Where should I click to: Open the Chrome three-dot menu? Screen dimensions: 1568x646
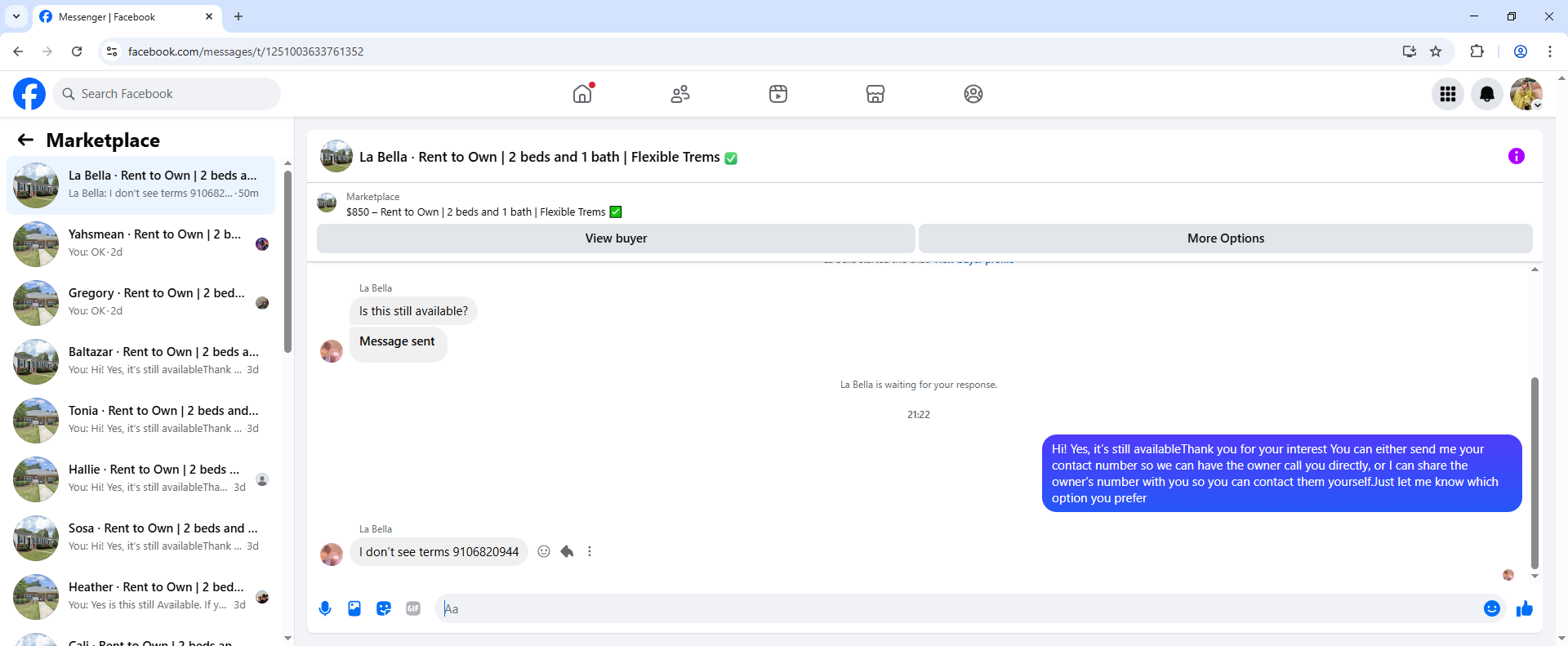[x=1550, y=51]
